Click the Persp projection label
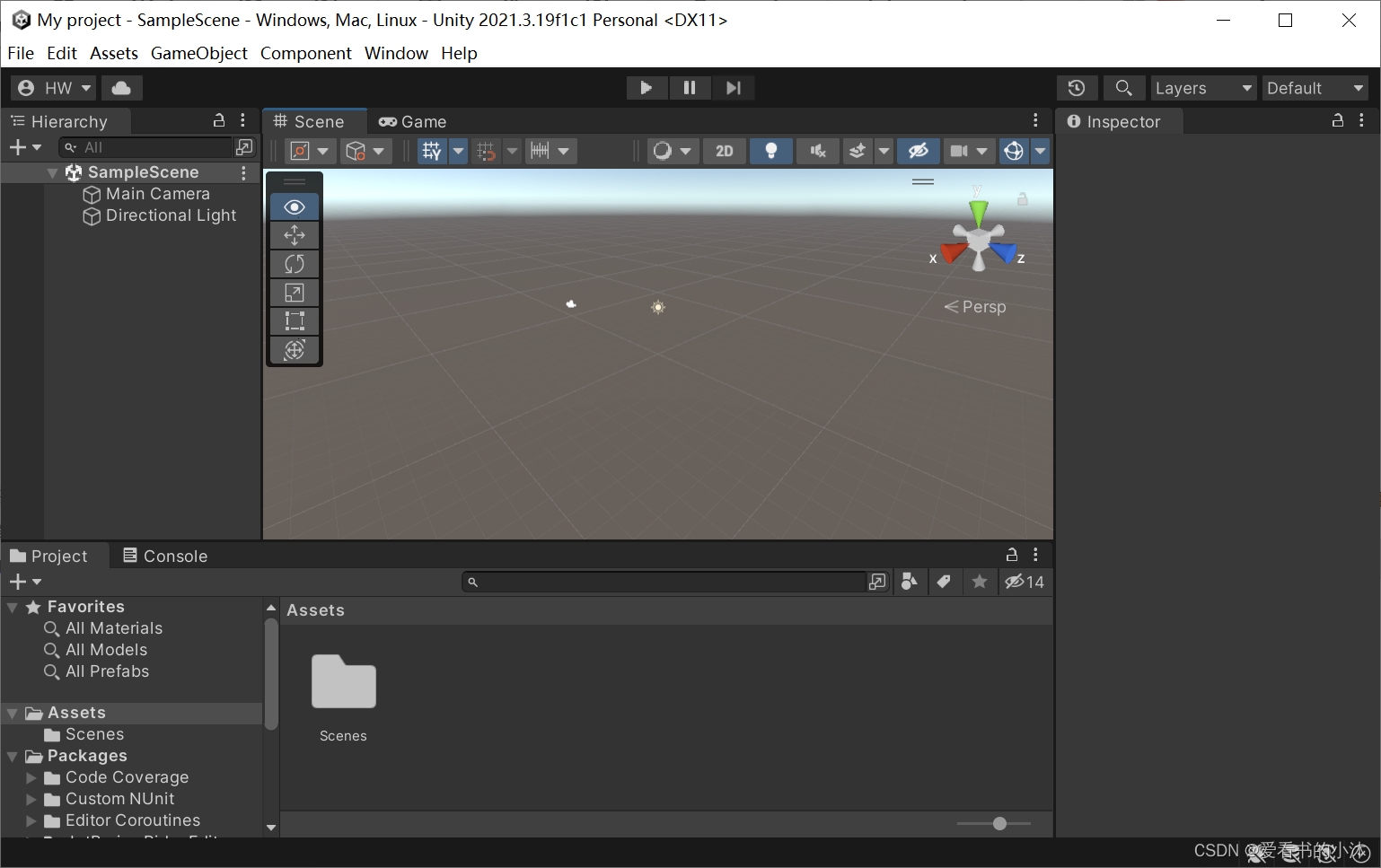The height and width of the screenshot is (868, 1381). (x=975, y=307)
